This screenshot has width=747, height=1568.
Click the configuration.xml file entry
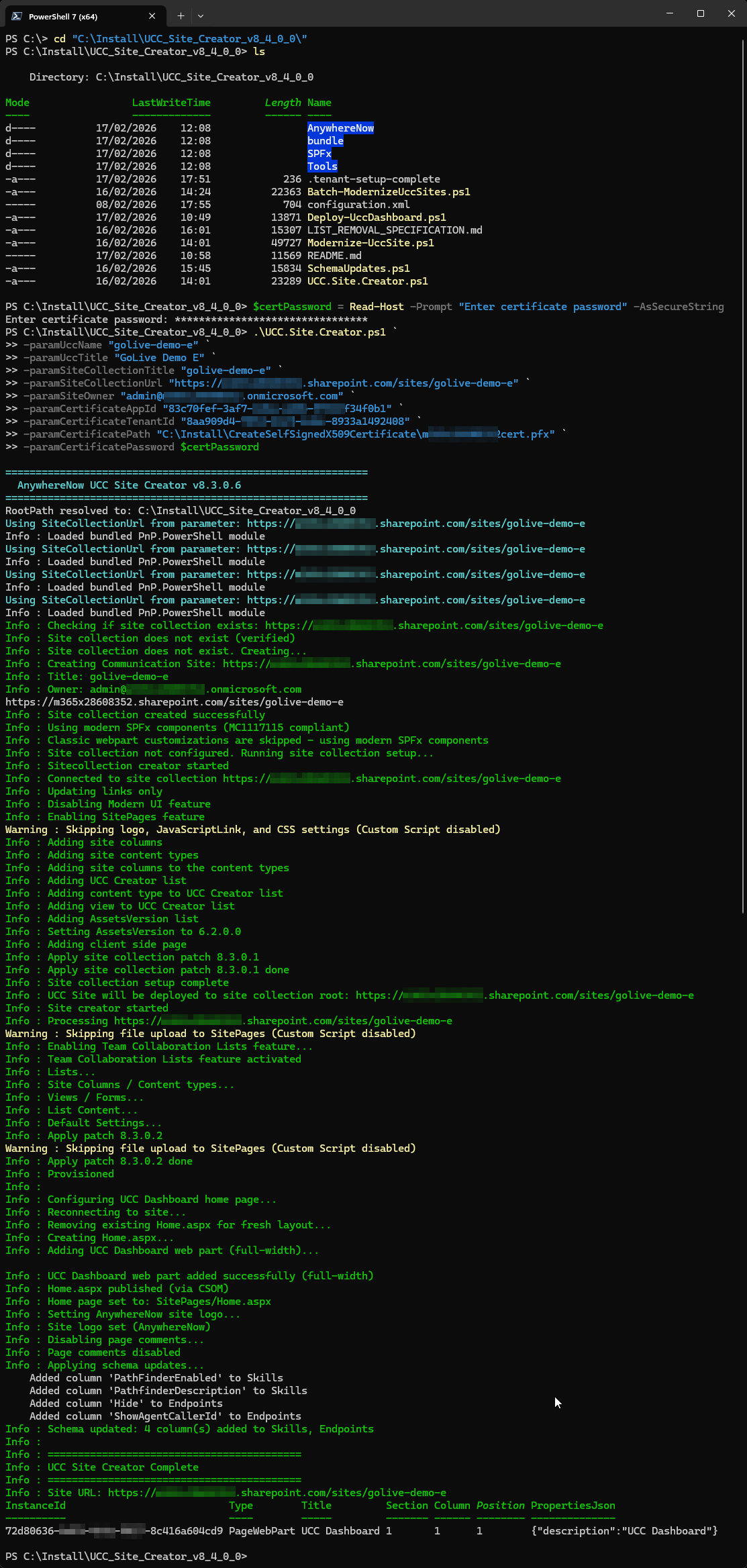(358, 205)
